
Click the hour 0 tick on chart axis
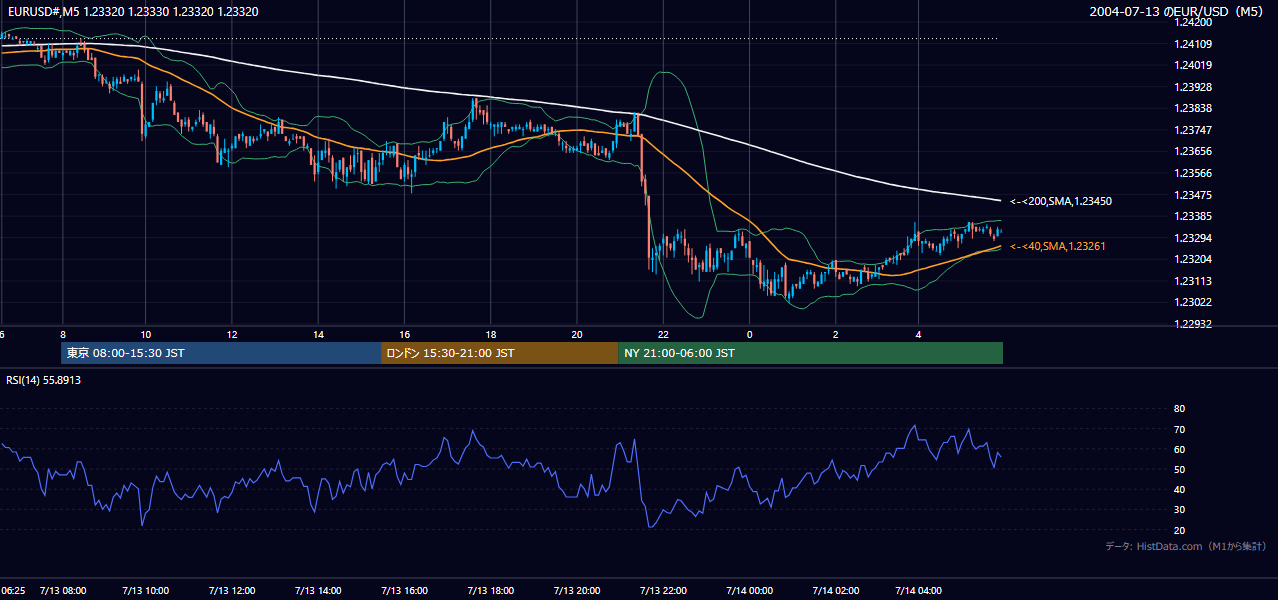(749, 334)
